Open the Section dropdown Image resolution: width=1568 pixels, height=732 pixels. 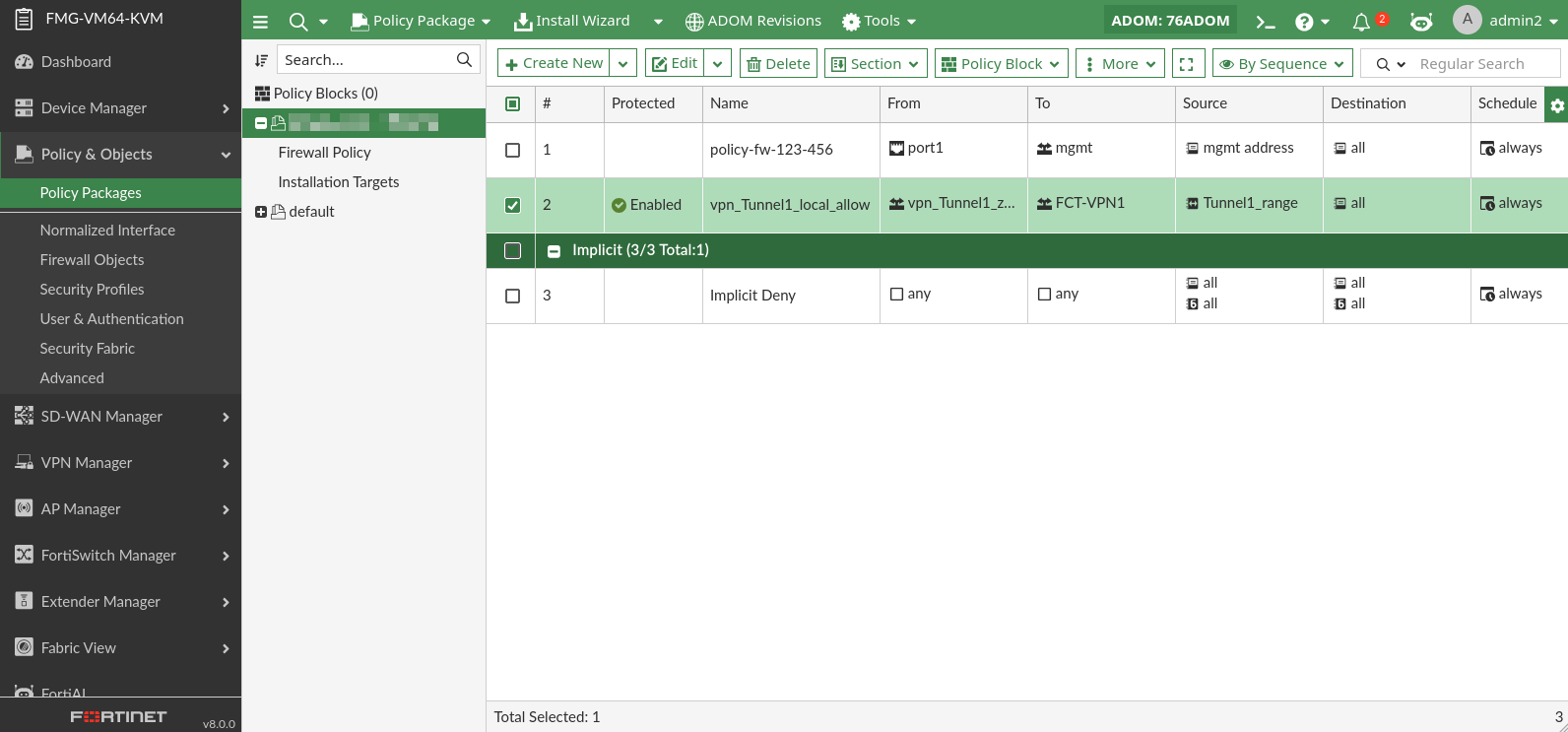[876, 64]
